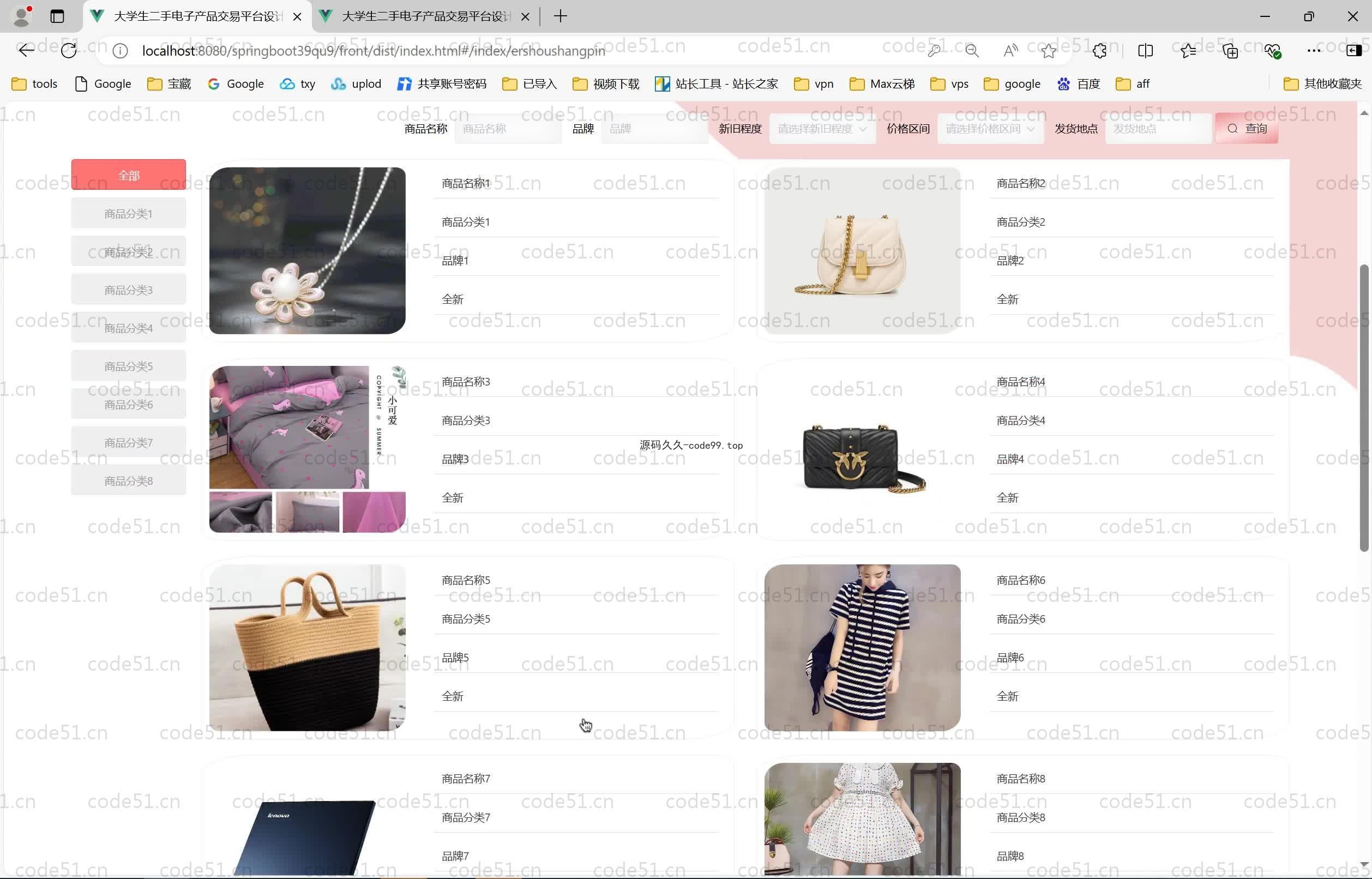Open the uplod bookmark

click(x=356, y=84)
